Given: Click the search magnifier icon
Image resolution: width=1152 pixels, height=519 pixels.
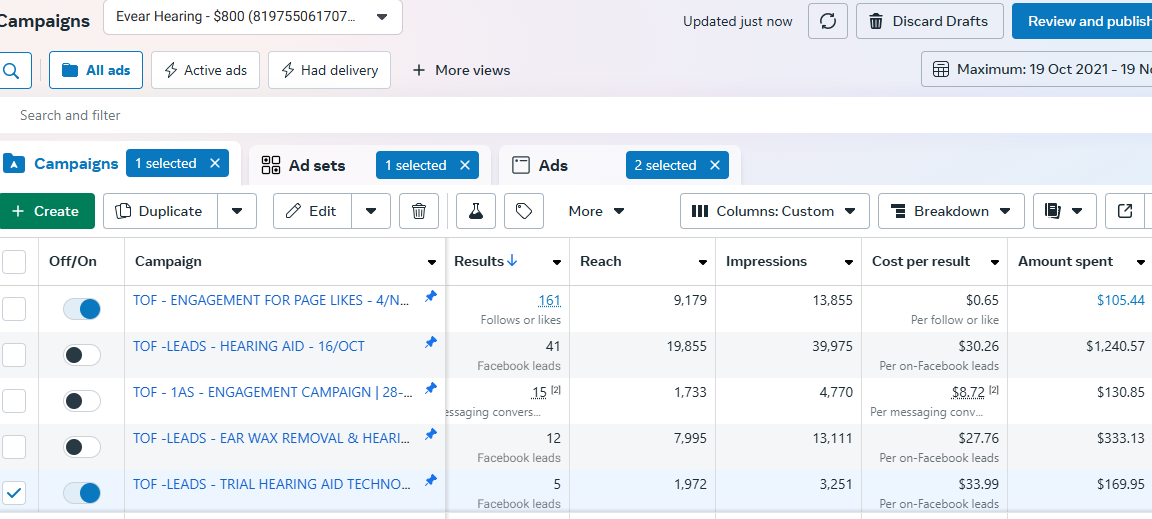Looking at the screenshot, I should pyautogui.click(x=12, y=70).
